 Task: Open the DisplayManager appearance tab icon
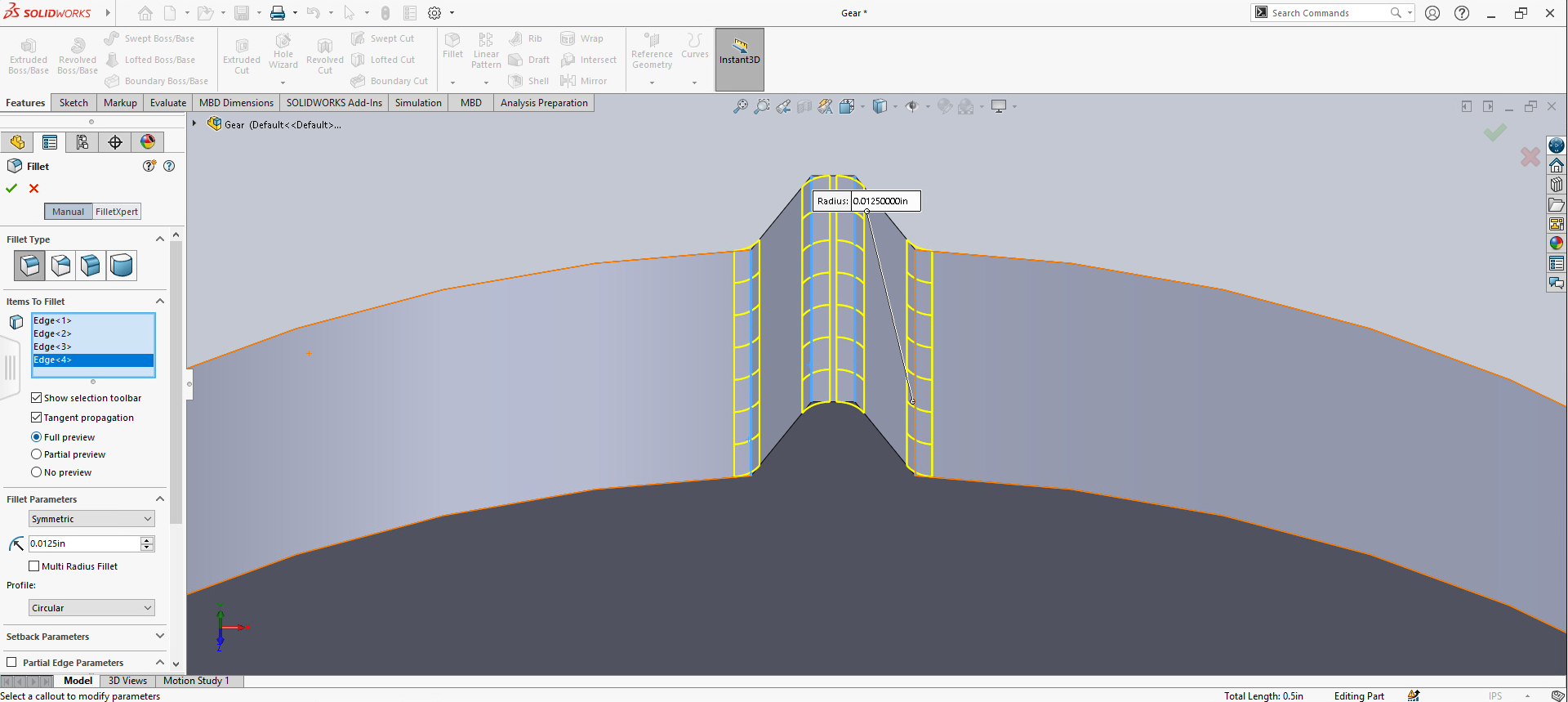tap(148, 142)
